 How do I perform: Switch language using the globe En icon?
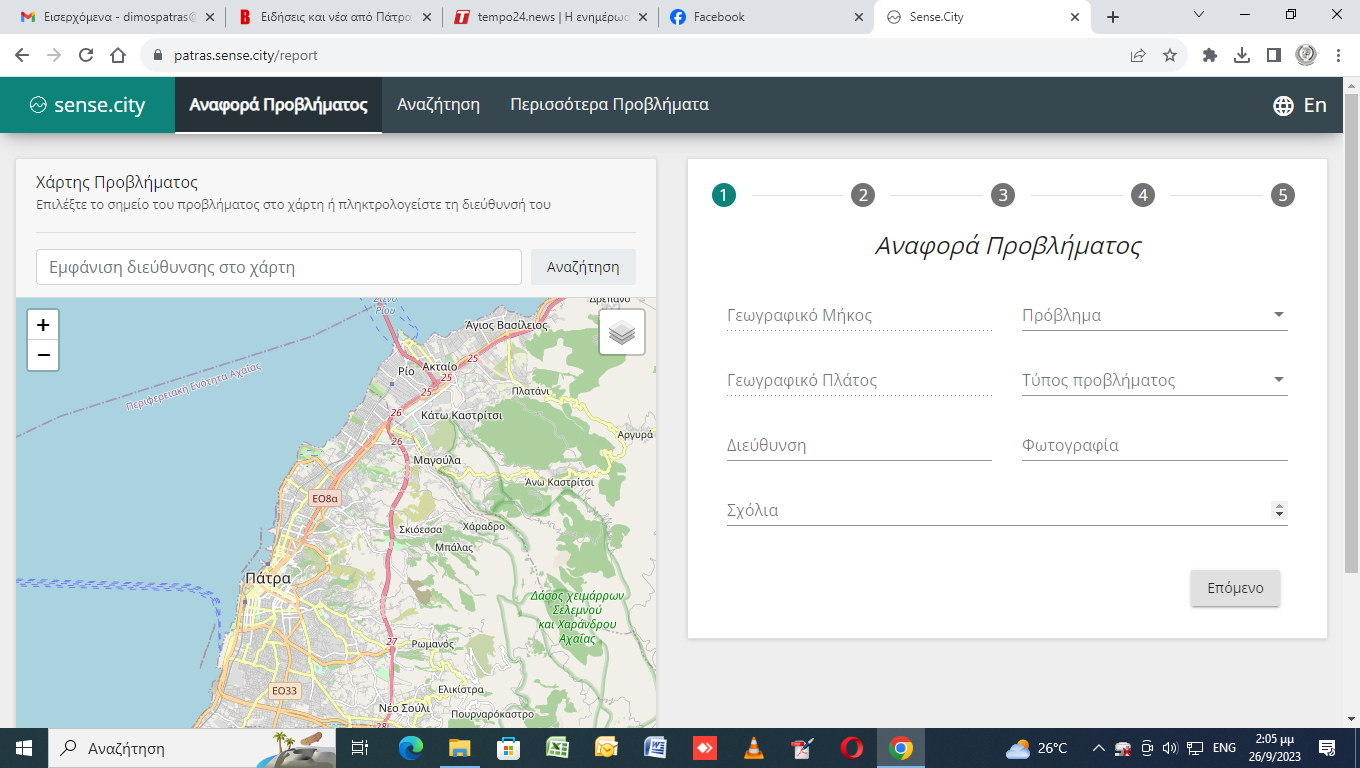[x=1300, y=105]
